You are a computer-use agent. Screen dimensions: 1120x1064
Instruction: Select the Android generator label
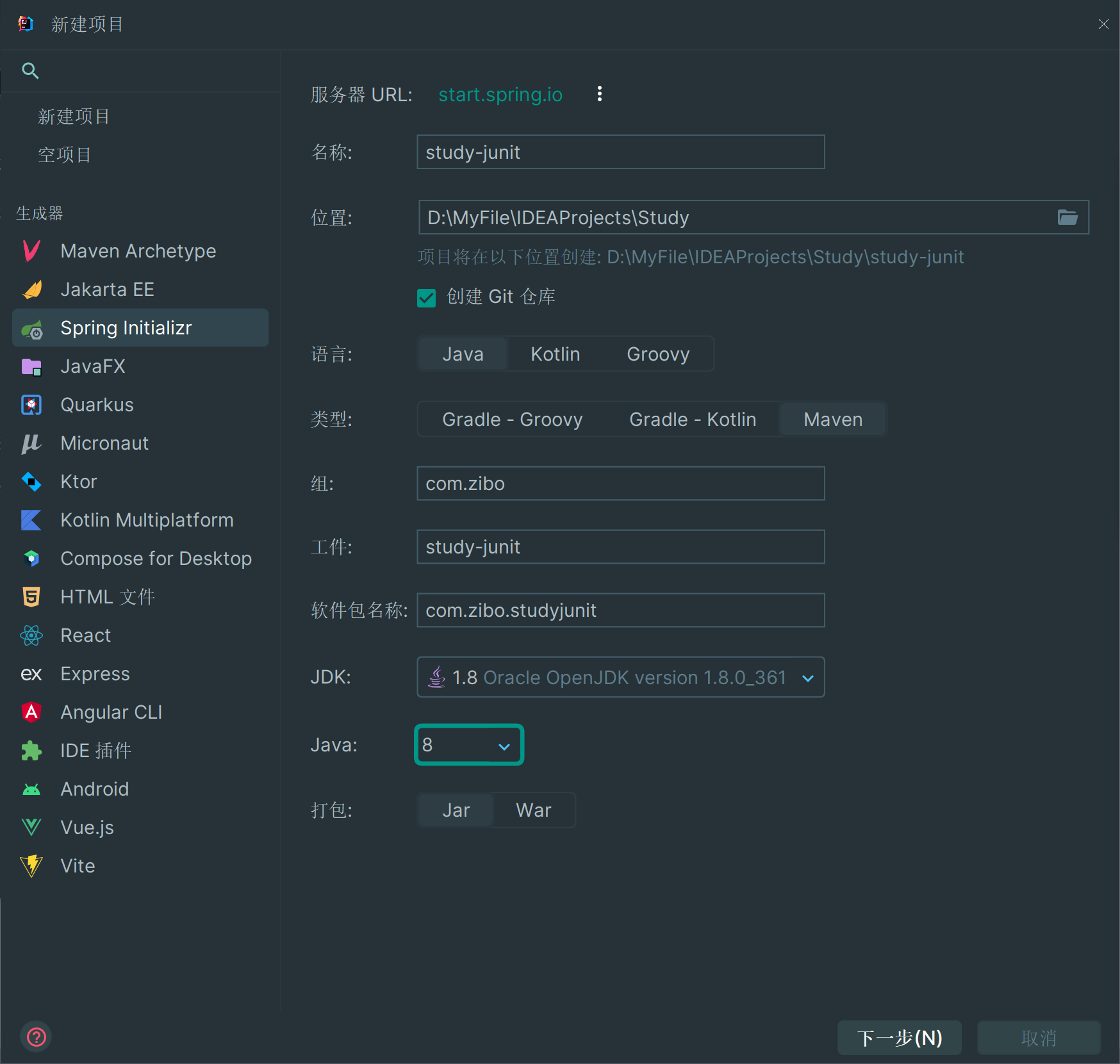tap(95, 789)
